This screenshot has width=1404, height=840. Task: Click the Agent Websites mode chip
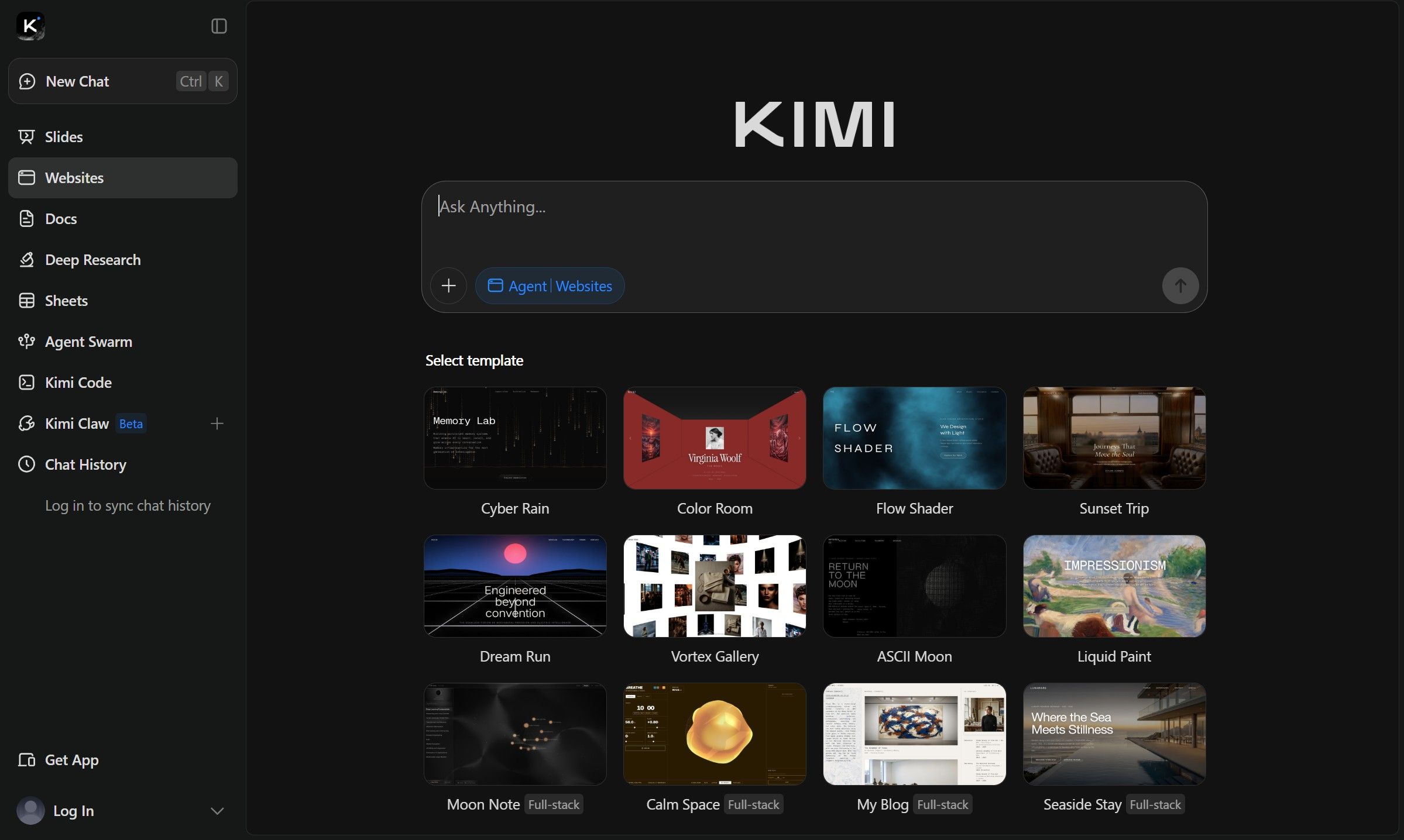point(550,285)
